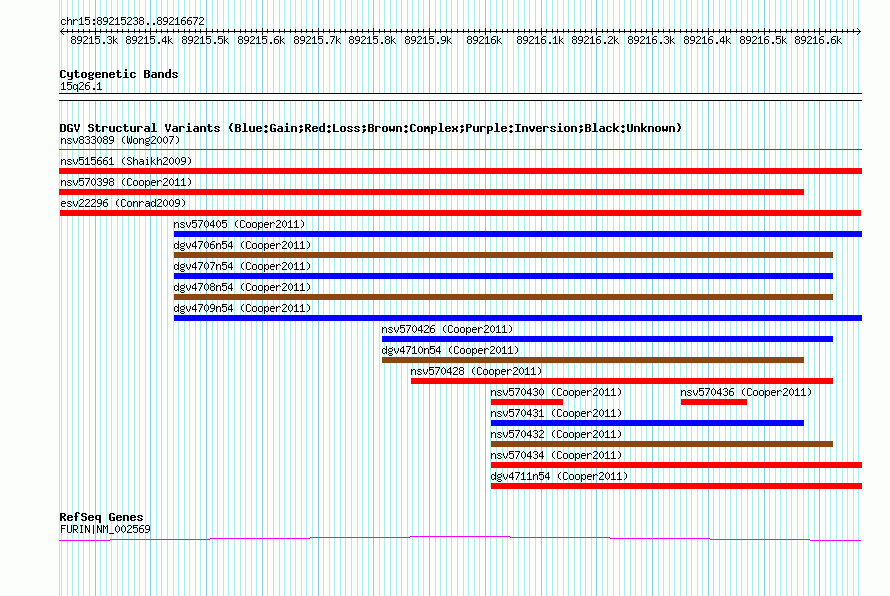Viewport: 890px width, 596px height.
Task: Open the nsv570432 (Cooper2011) label
Action: coord(556,434)
